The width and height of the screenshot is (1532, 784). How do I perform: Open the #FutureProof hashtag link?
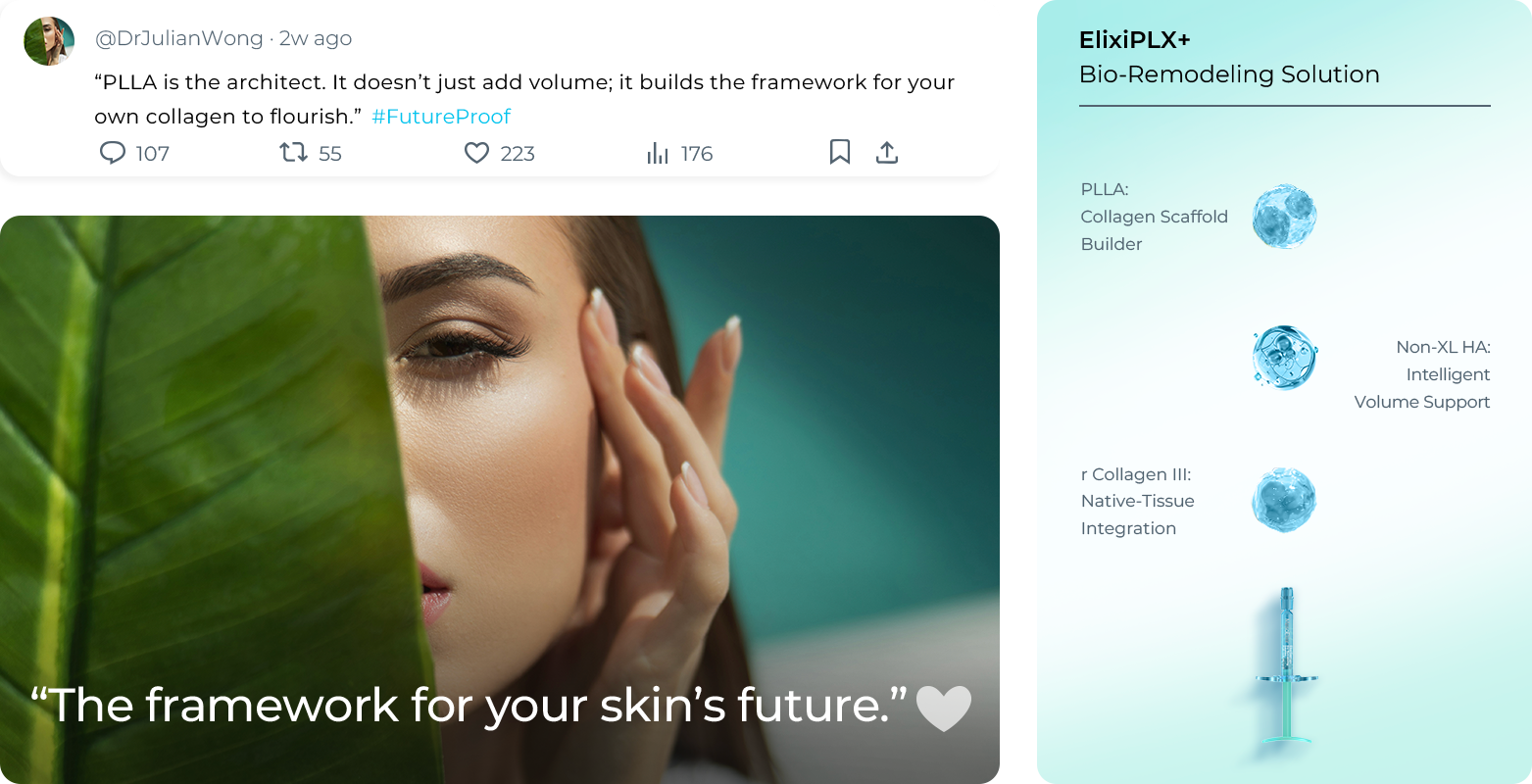point(441,117)
